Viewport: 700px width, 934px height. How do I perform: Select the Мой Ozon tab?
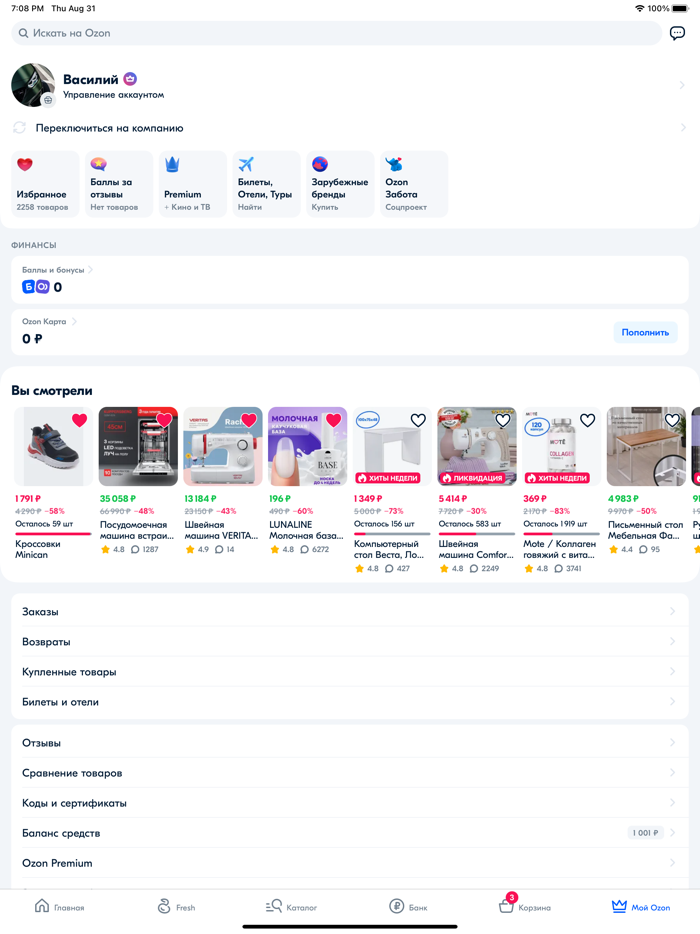[x=641, y=907]
